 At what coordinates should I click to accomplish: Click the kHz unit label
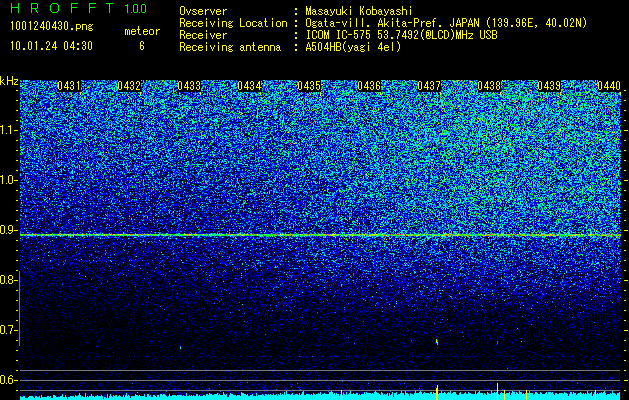coord(9,81)
